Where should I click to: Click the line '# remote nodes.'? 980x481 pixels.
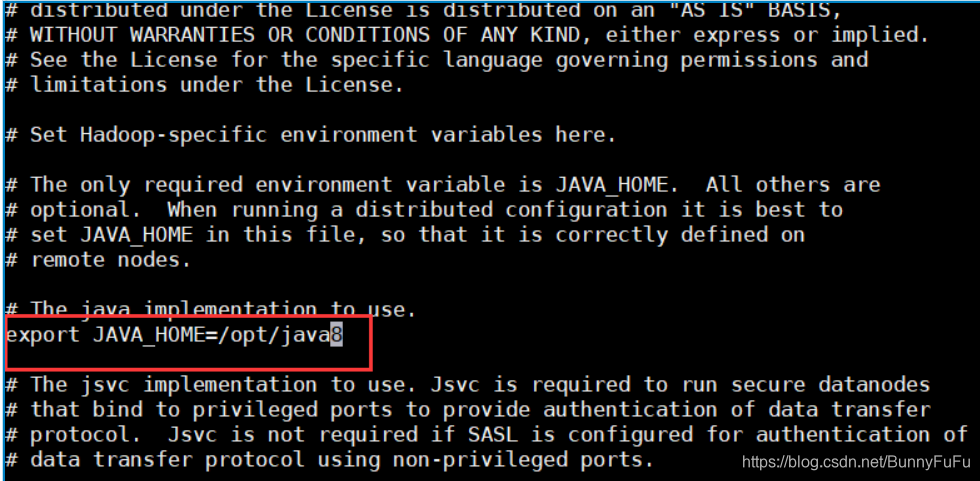[x=98, y=259]
